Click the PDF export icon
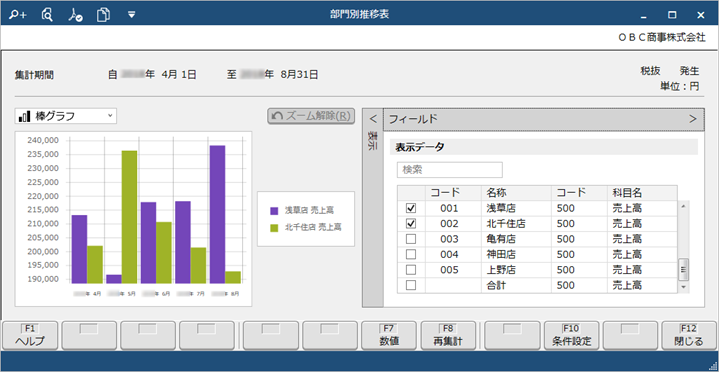Viewport: 719px width, 372px height. coord(75,15)
